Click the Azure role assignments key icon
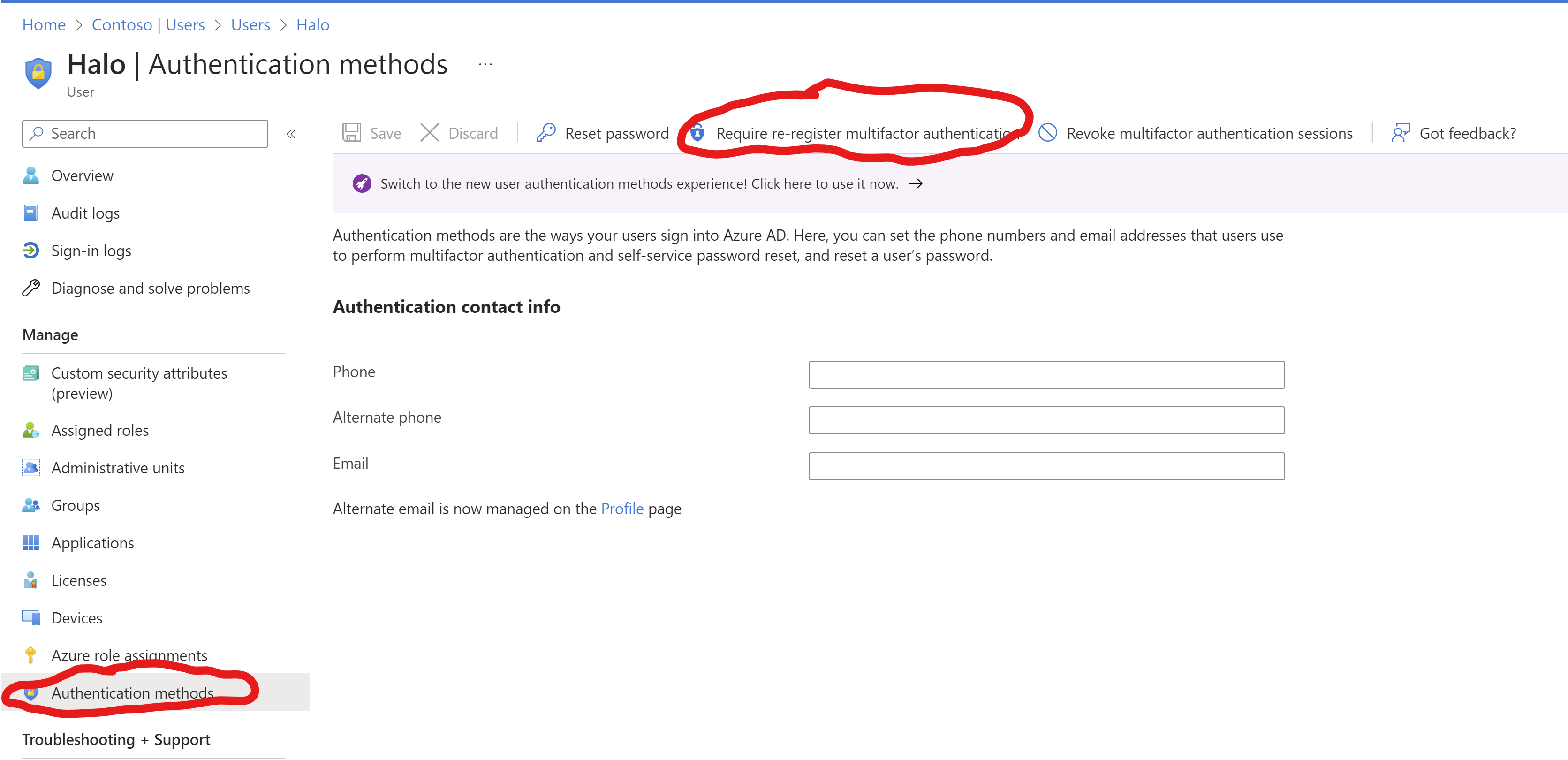The image size is (1568, 760). point(31,655)
